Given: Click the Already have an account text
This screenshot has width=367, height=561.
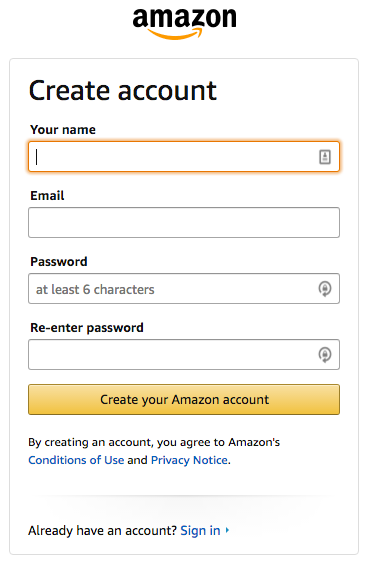Looking at the screenshot, I should [x=103, y=531].
